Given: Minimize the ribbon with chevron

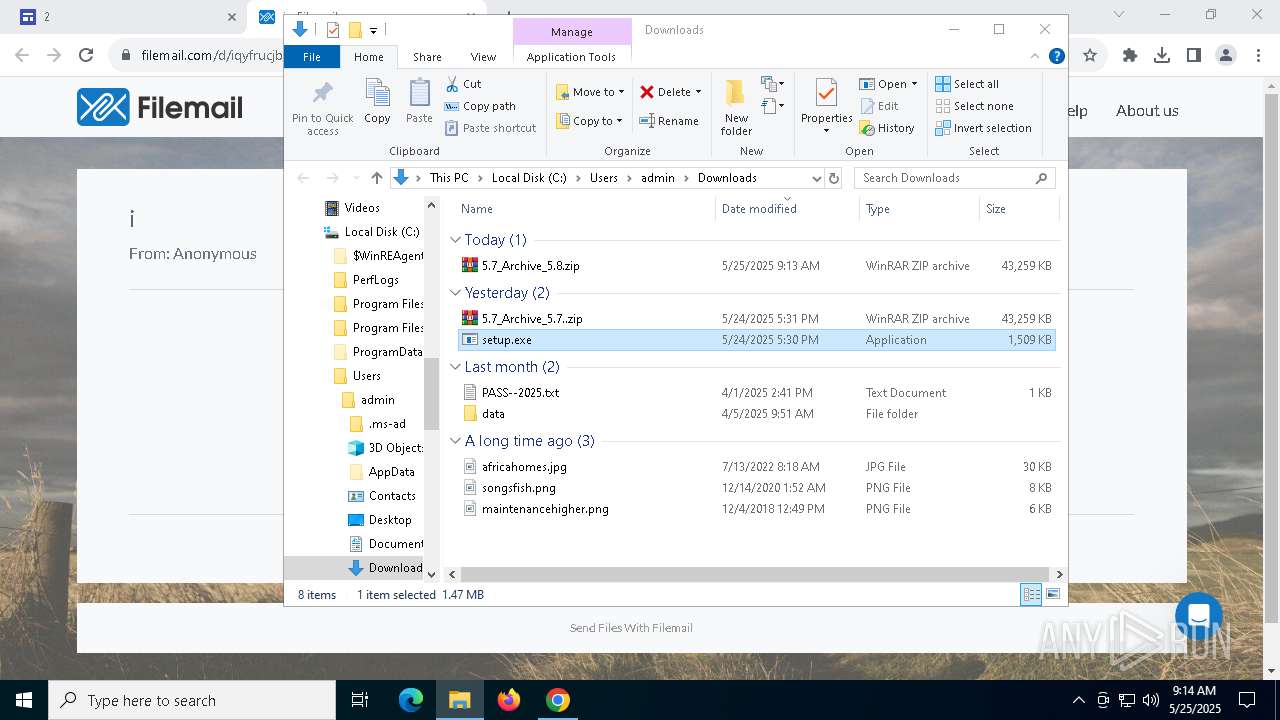Looking at the screenshot, I should click(x=1036, y=57).
